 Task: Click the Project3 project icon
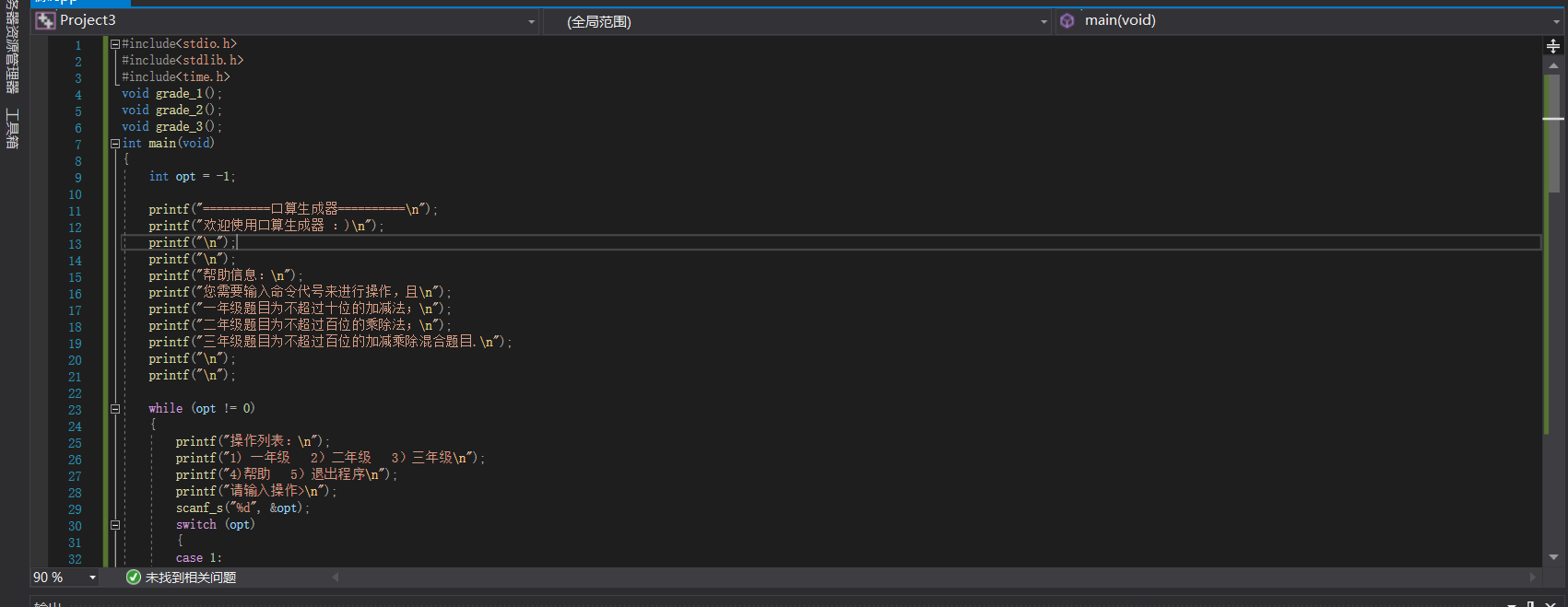45,20
